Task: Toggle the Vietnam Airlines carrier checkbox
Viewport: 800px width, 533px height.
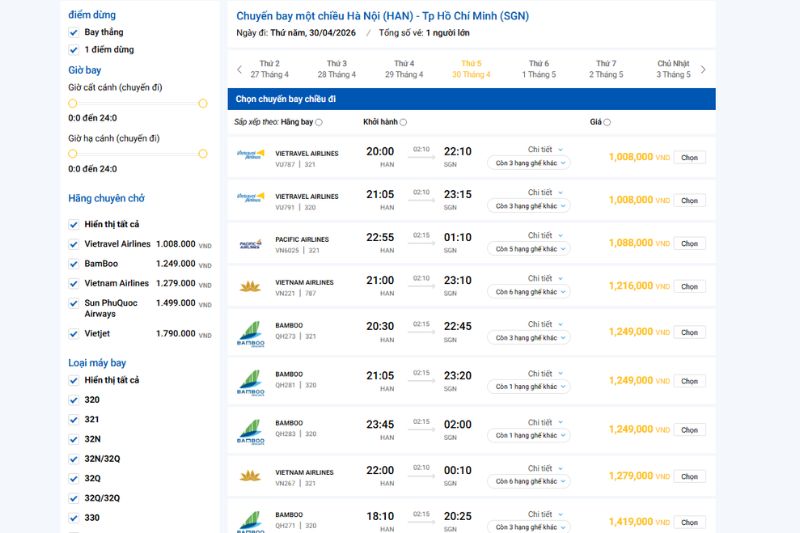Action: pyautogui.click(x=73, y=284)
